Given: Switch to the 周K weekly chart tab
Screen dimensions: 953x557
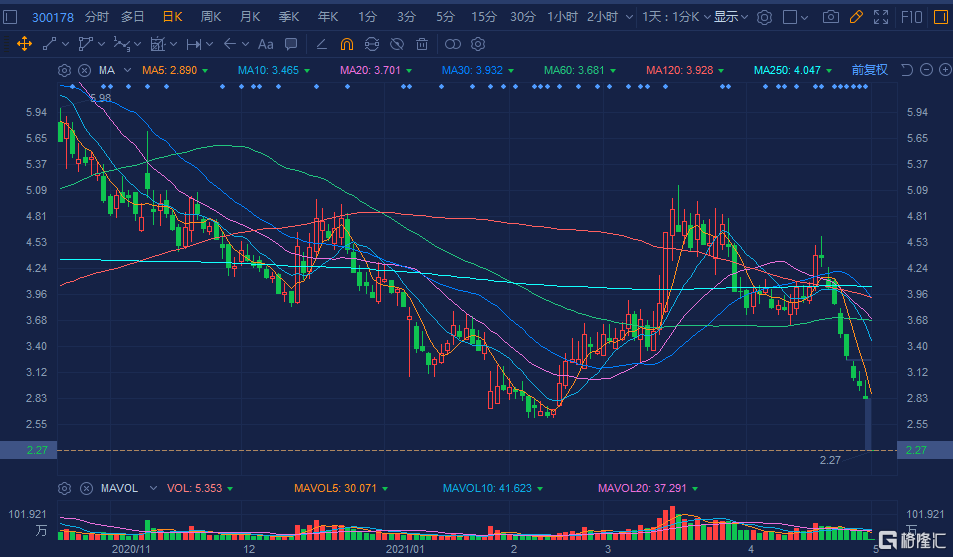Looking at the screenshot, I should tap(210, 17).
